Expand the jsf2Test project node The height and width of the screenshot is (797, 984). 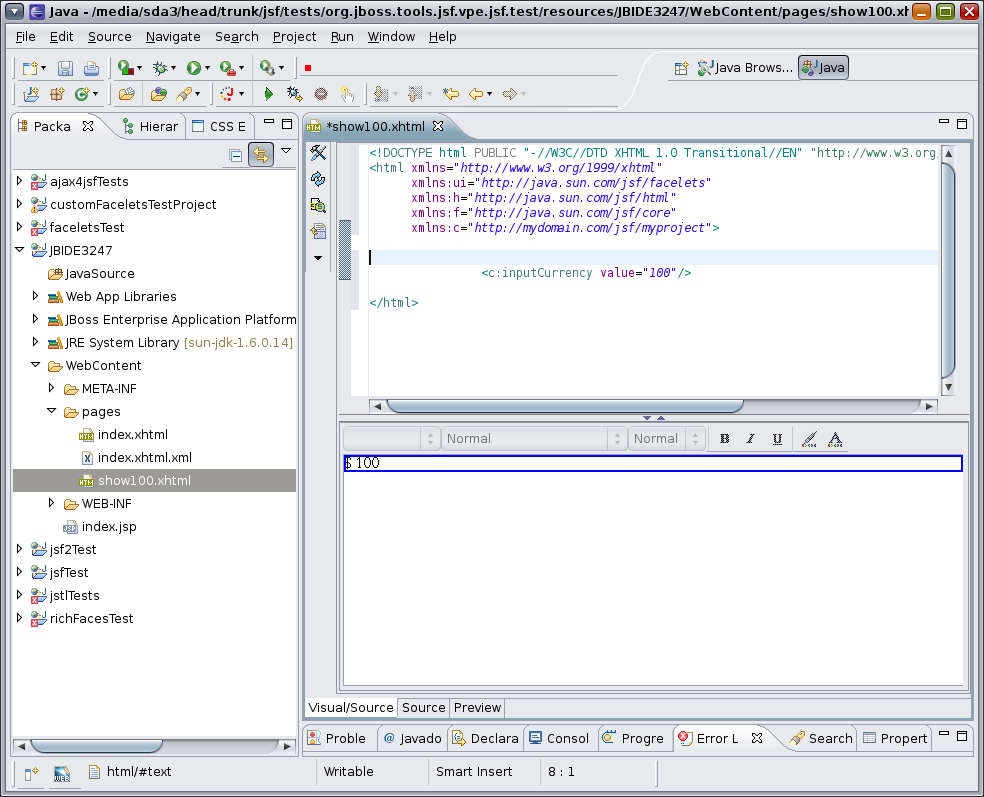[x=19, y=549]
